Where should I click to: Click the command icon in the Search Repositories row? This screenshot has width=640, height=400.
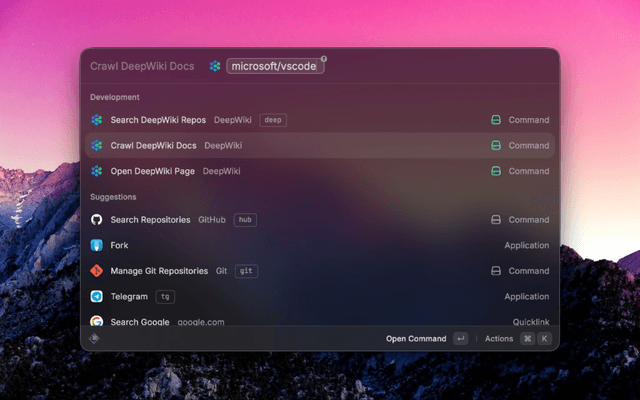pyautogui.click(x=496, y=220)
